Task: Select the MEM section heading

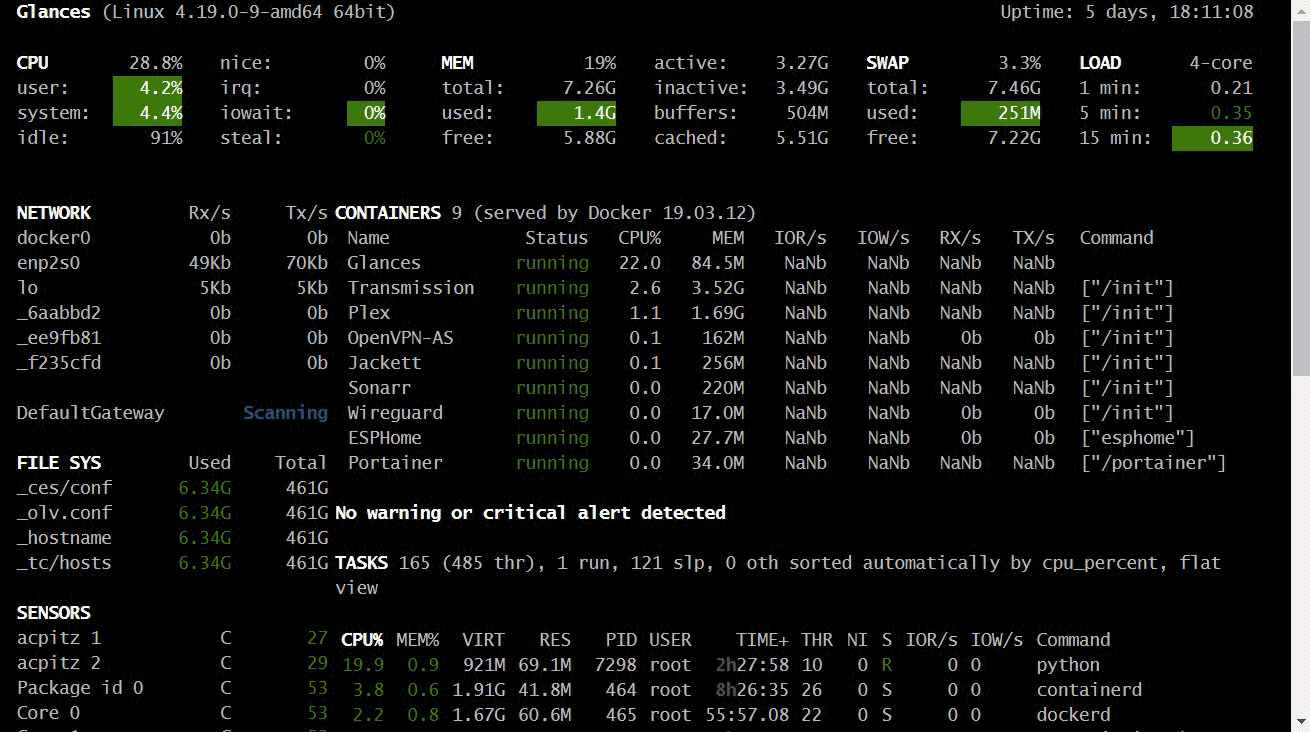Action: [x=457, y=63]
